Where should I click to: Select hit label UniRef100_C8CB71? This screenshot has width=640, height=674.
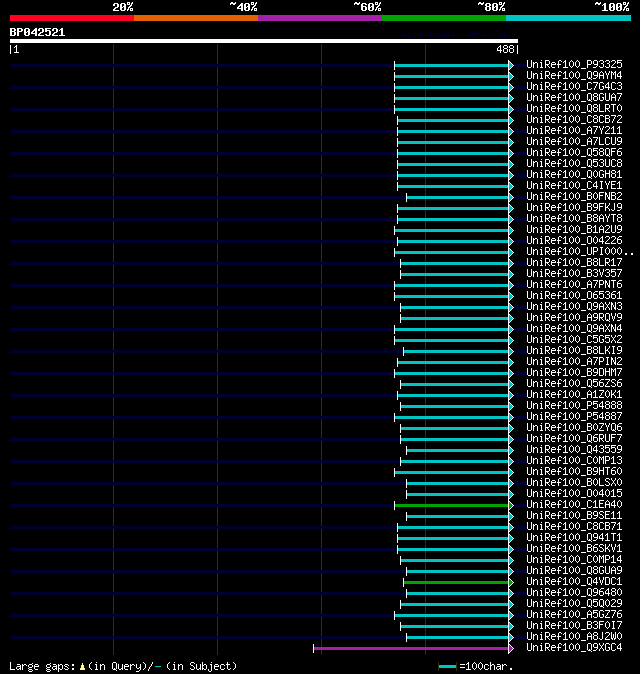pos(574,527)
